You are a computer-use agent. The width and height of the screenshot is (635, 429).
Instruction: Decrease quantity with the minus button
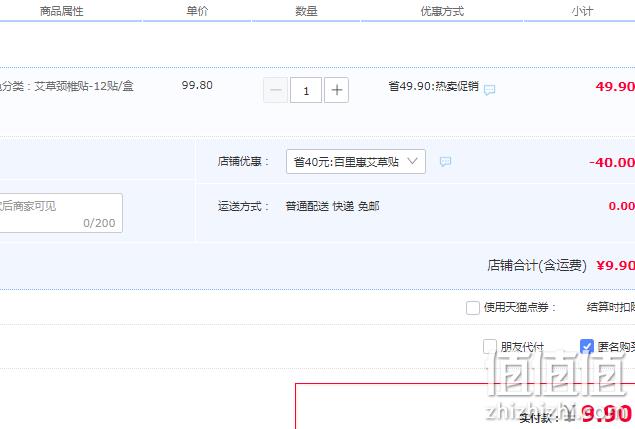tap(275, 90)
